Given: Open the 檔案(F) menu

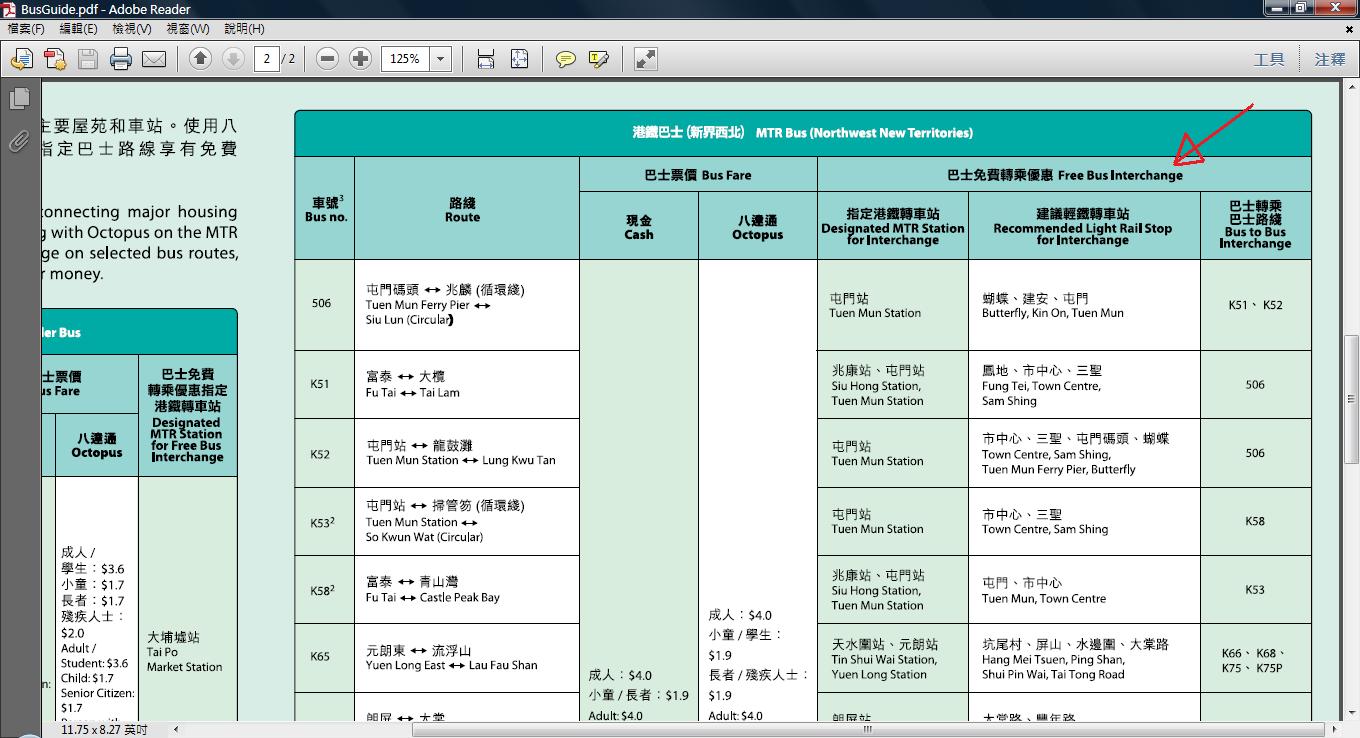Looking at the screenshot, I should pos(26,29).
